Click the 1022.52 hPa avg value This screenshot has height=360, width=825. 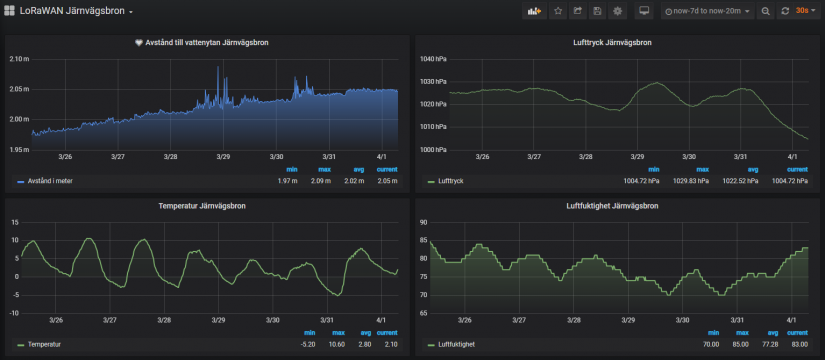pyautogui.click(x=741, y=182)
